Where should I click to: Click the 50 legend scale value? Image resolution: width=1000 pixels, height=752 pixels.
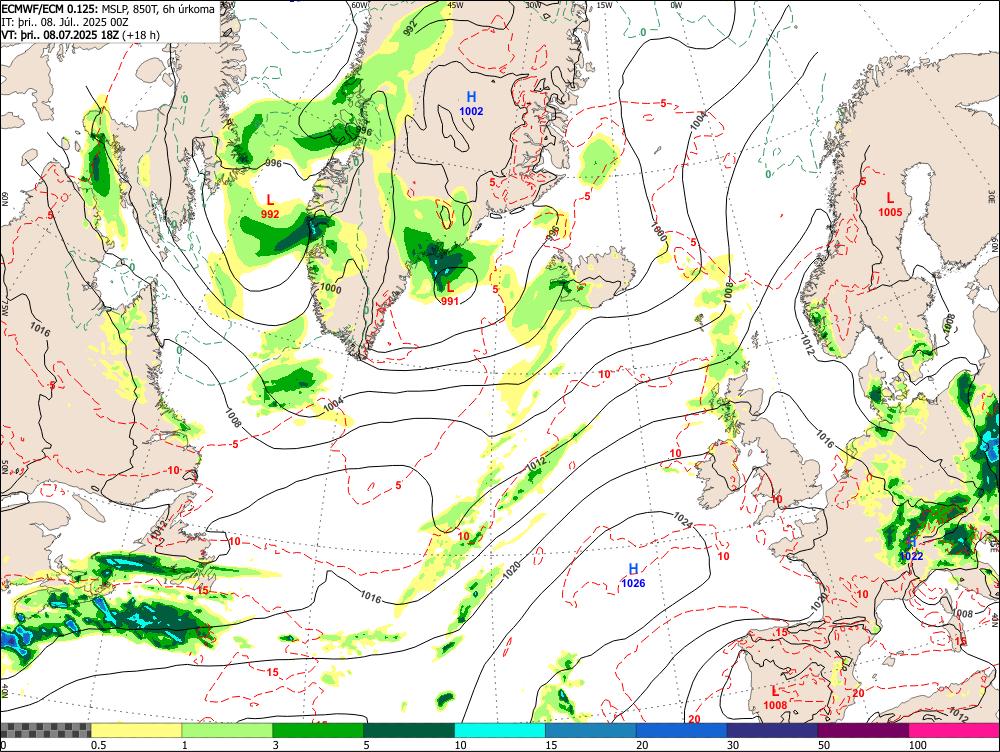(x=824, y=745)
